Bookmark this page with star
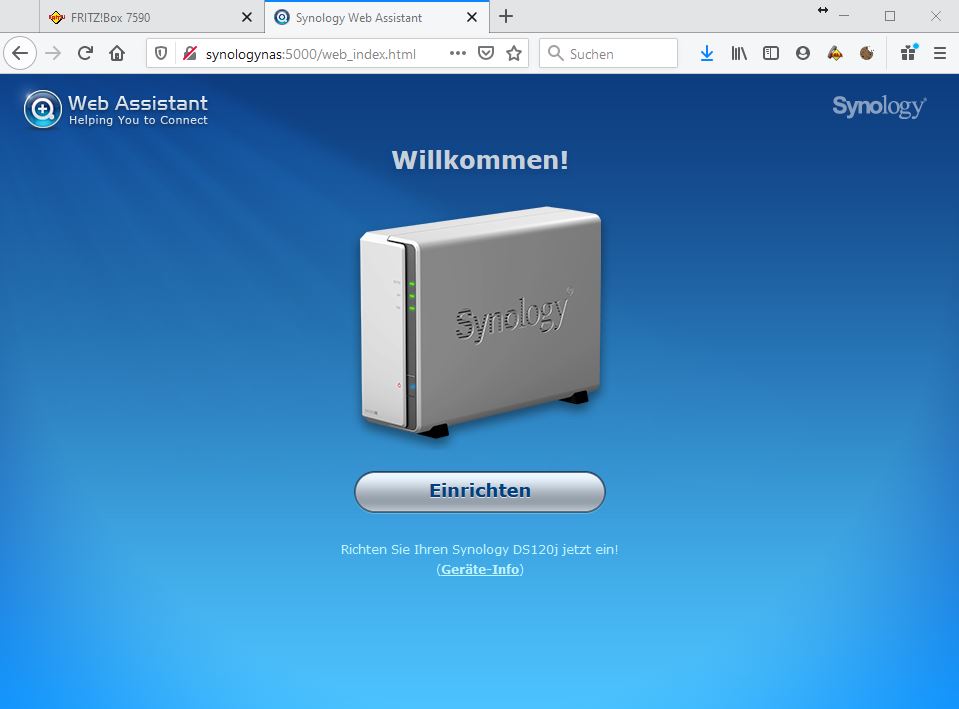Image resolution: width=959 pixels, height=709 pixels. [514, 54]
